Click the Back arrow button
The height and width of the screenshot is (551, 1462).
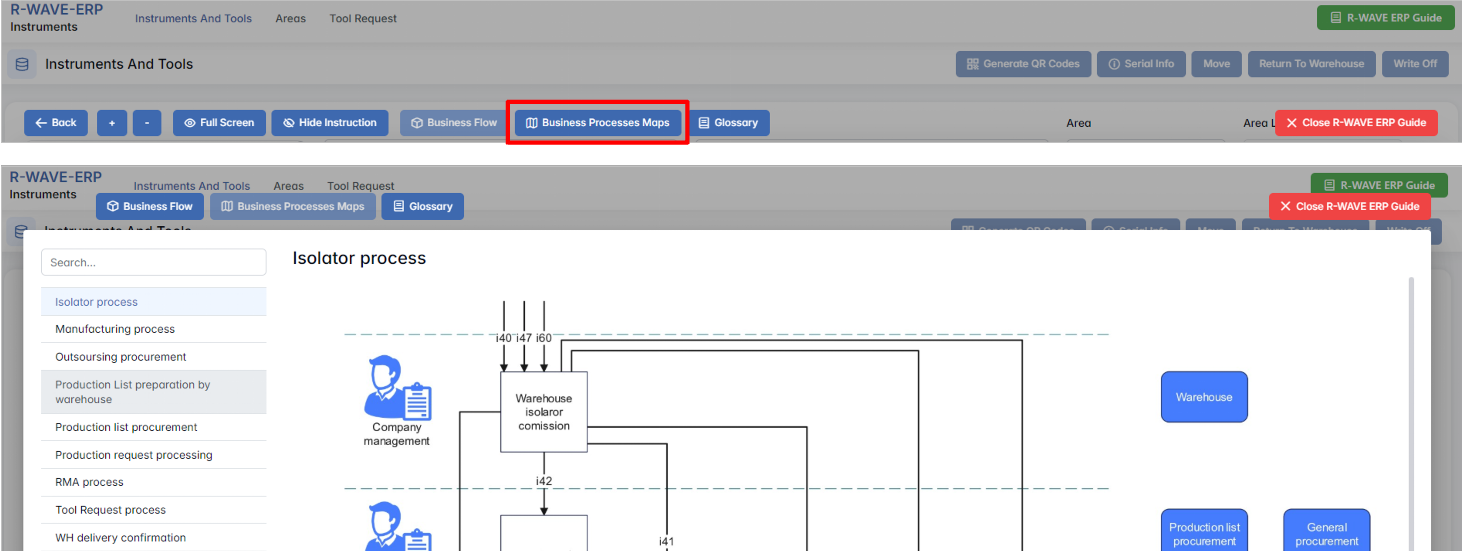[56, 123]
